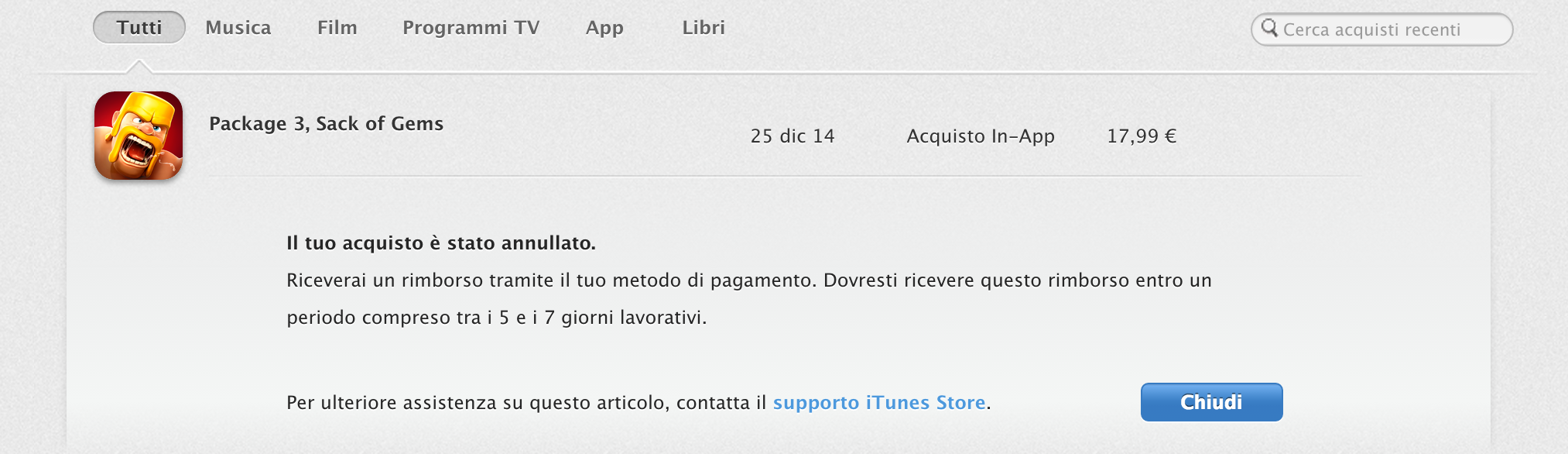Close the message with Chiudi
This screenshot has height=454, width=1568.
tap(1211, 402)
